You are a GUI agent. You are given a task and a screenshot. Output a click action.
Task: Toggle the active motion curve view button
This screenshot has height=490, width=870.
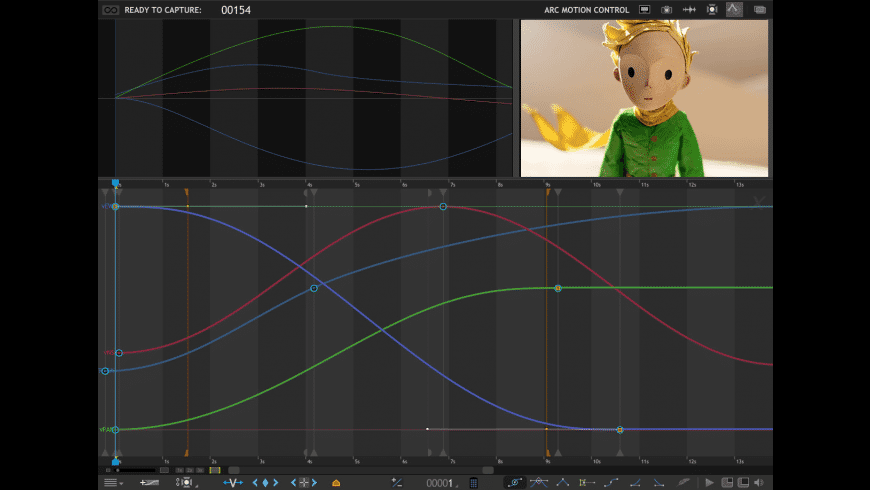coord(734,10)
